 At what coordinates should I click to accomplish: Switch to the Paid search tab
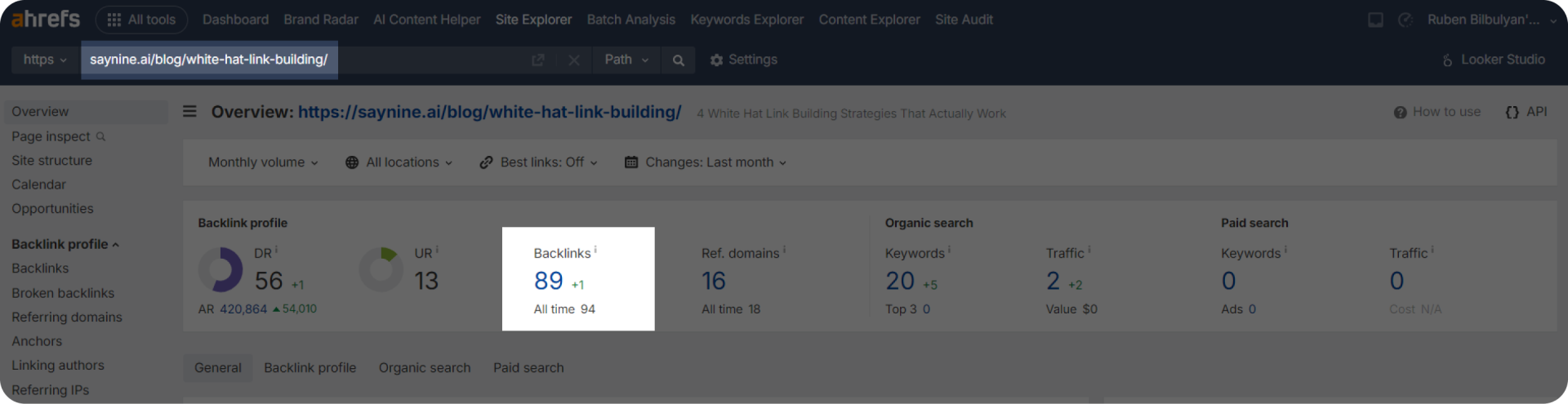coord(528,368)
